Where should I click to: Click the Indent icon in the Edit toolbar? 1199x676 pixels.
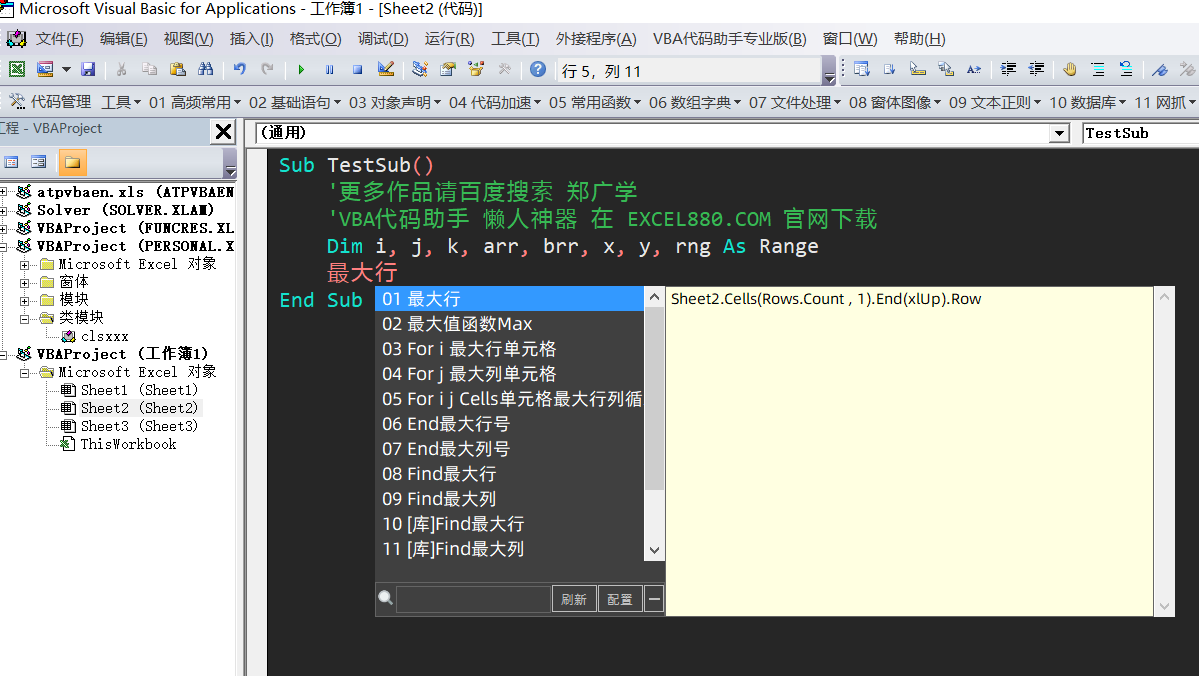1008,70
